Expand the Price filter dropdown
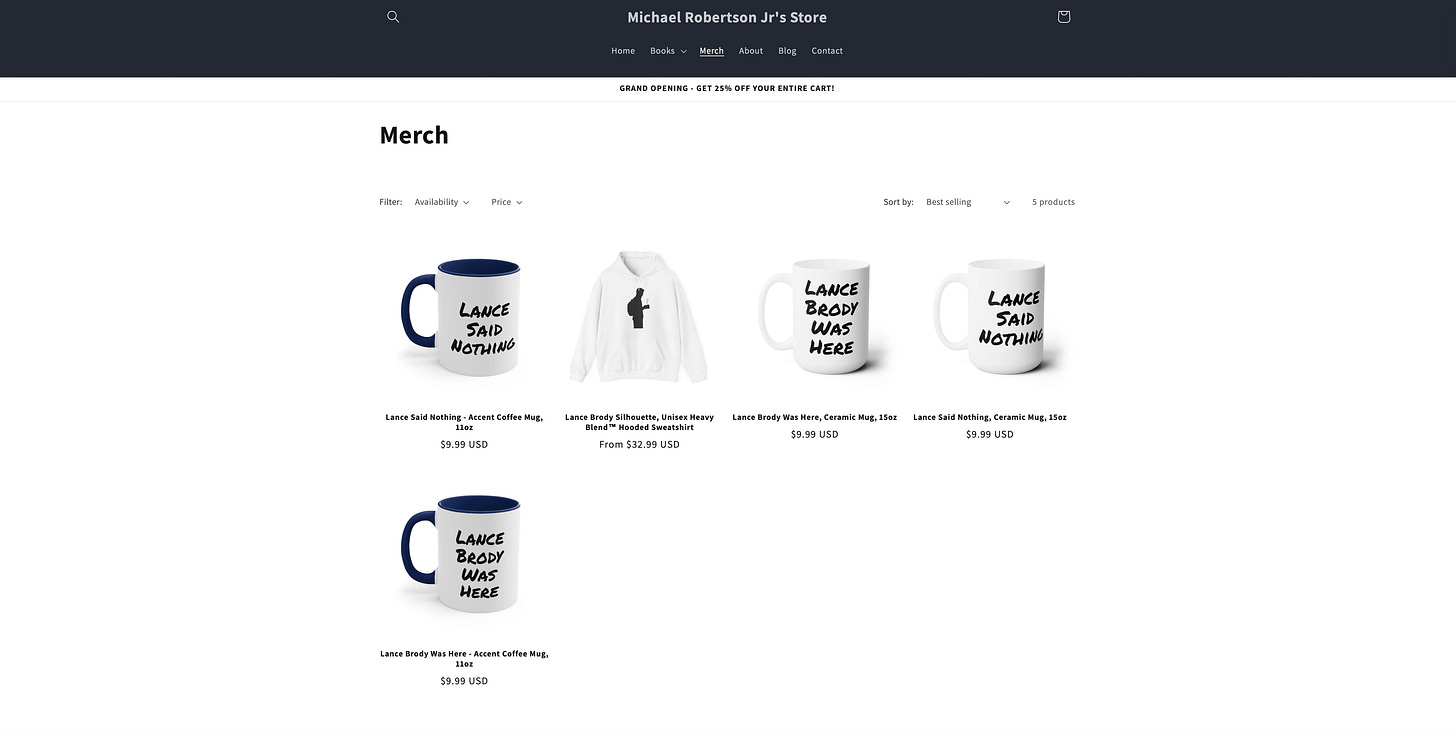The height and width of the screenshot is (731, 1456). (507, 202)
